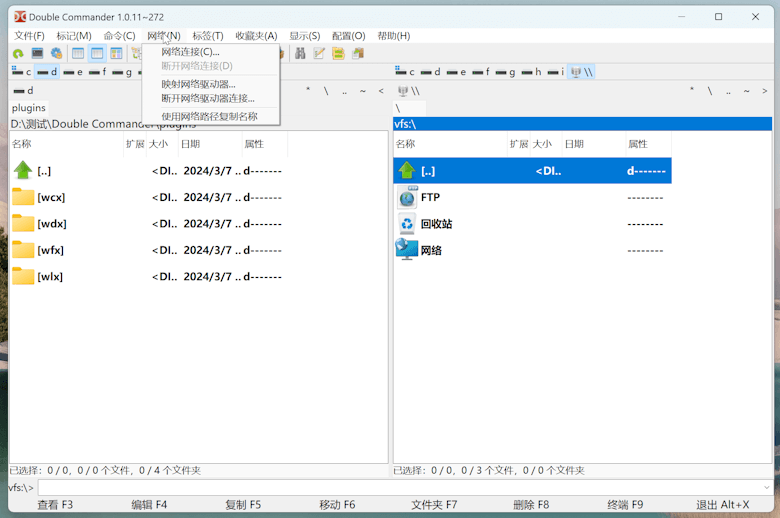The height and width of the screenshot is (518, 780).
Task: Go to root \ in left panel
Action: (x=326, y=91)
